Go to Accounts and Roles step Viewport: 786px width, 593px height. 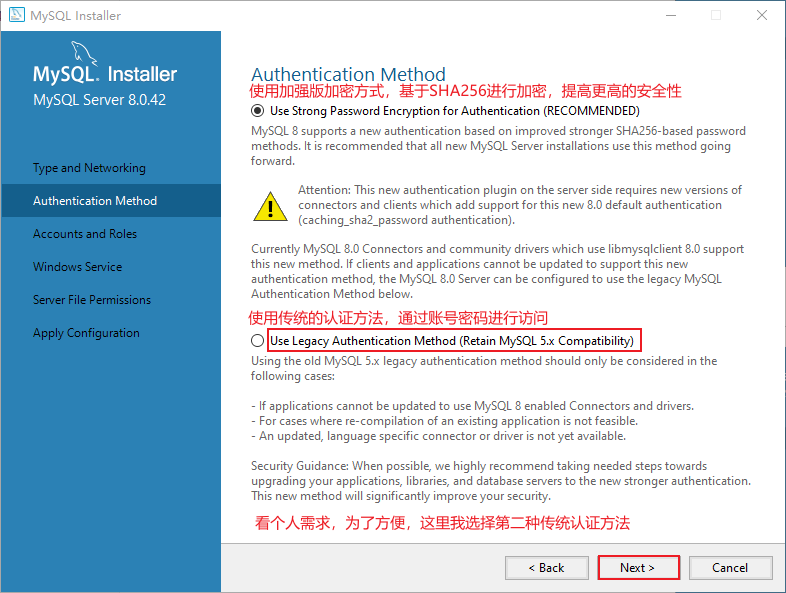coord(85,234)
